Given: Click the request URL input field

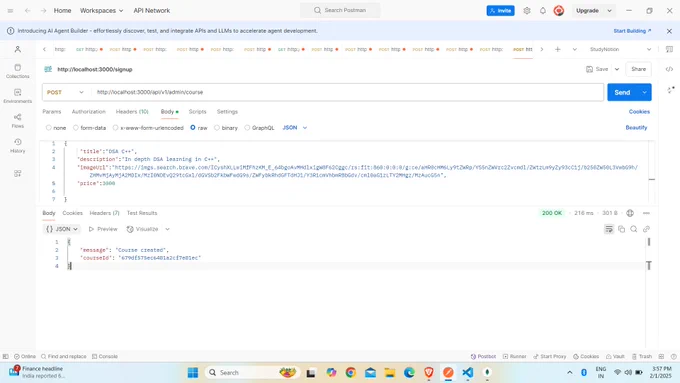Looking at the screenshot, I should click(x=348, y=92).
